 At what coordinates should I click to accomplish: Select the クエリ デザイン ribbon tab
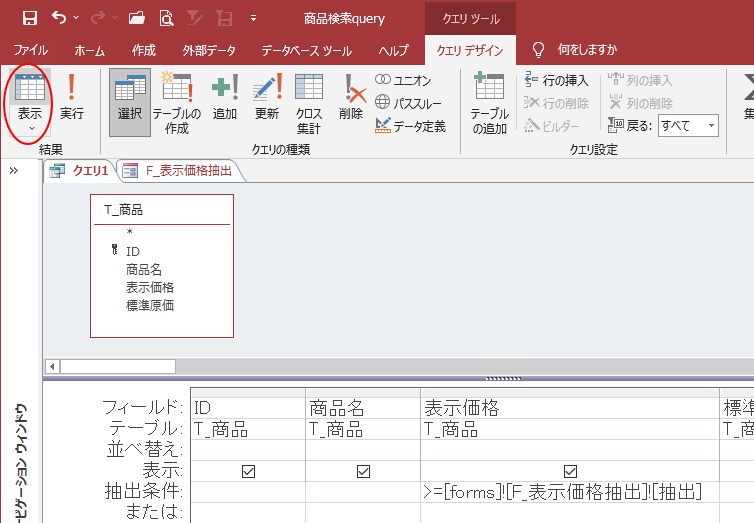470,50
